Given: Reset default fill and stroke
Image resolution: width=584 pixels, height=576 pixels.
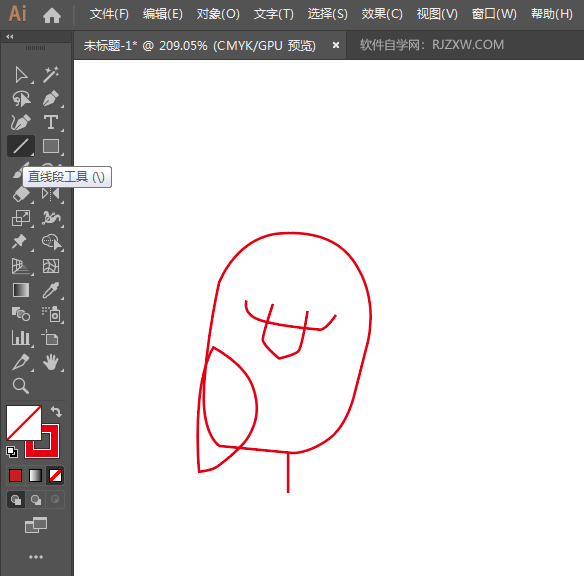Looking at the screenshot, I should point(12,452).
